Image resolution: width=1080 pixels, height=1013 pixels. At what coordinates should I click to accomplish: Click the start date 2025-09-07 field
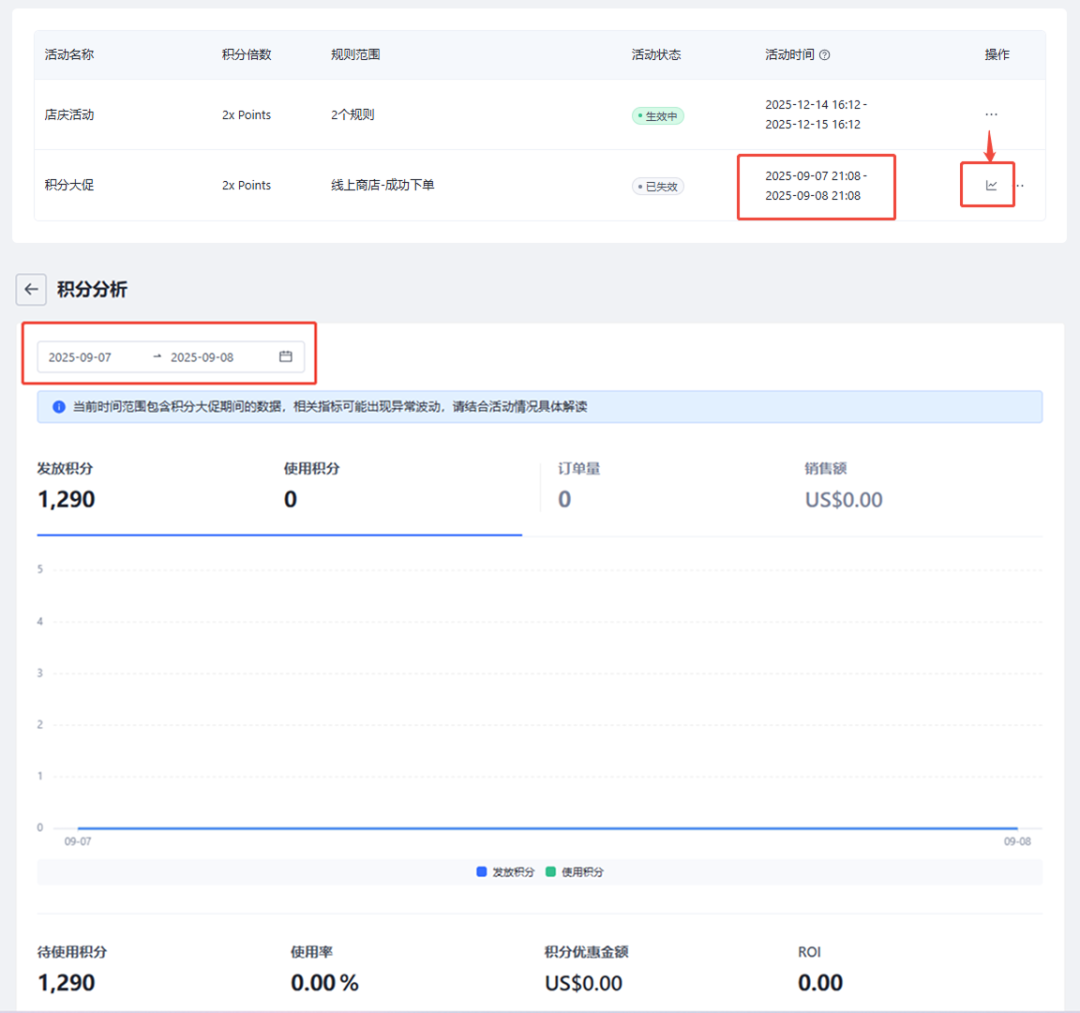coord(81,357)
